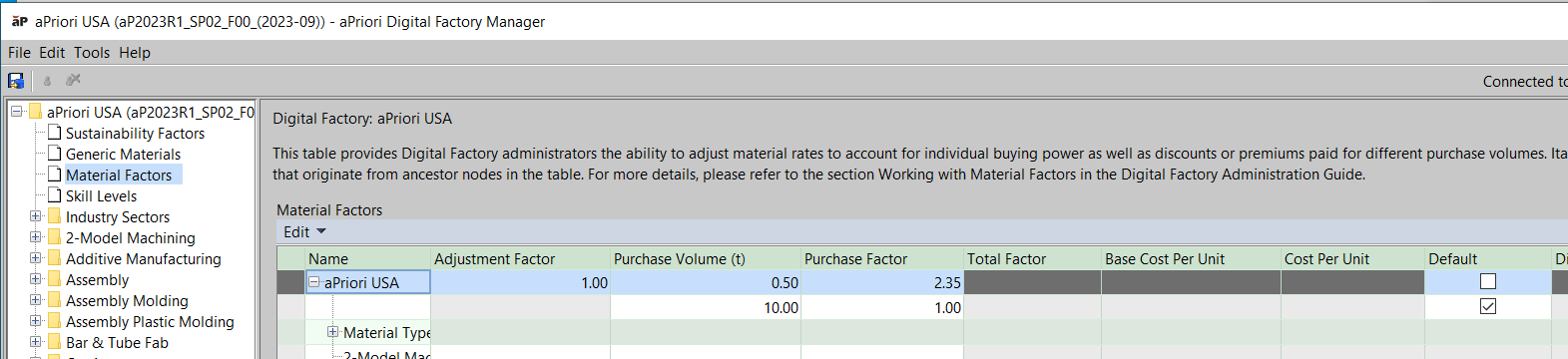Click the Skill Levels document icon
The image size is (1568, 359).
pyautogui.click(x=55, y=195)
